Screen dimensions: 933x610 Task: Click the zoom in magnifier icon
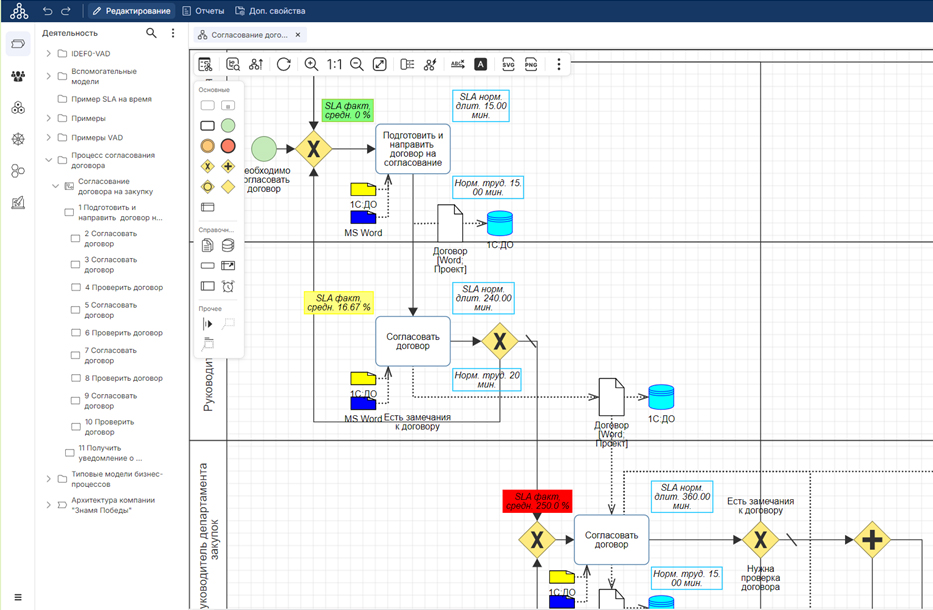(311, 64)
